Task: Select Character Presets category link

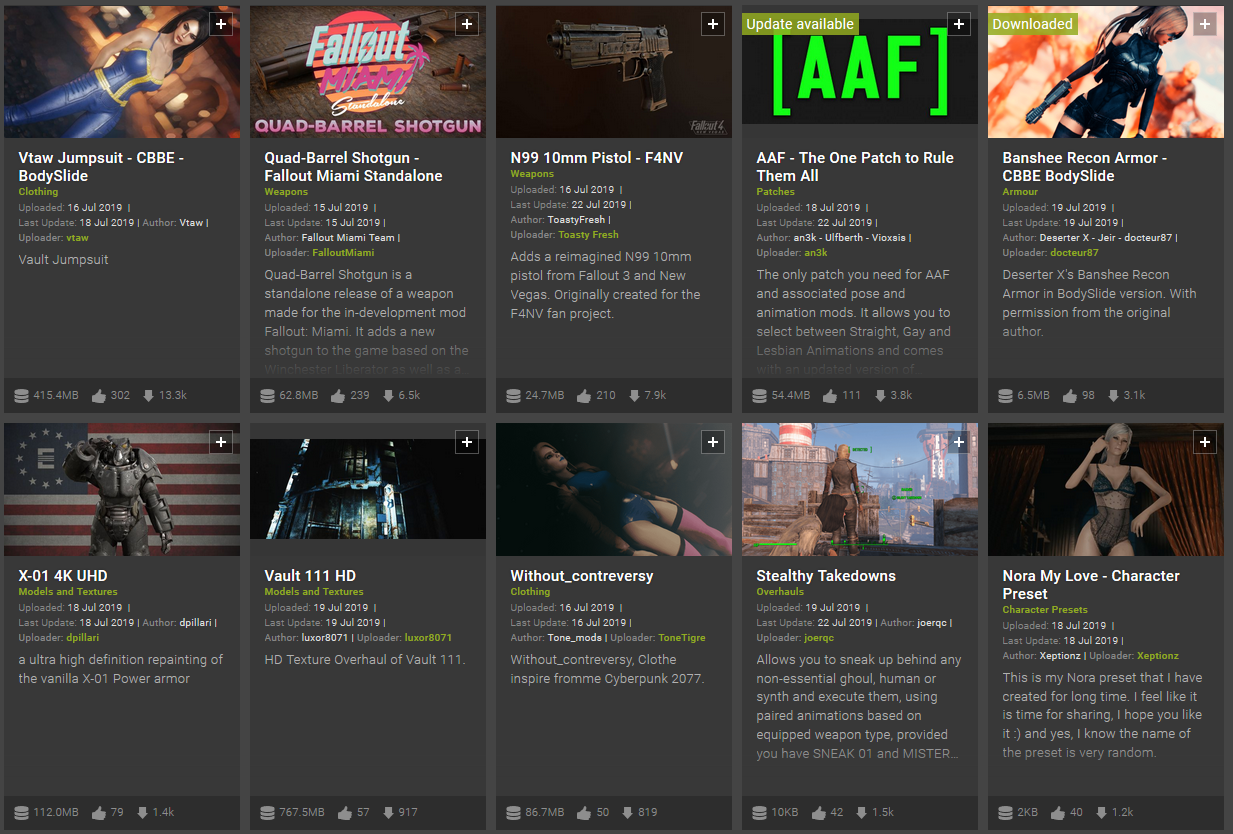Action: [x=1045, y=610]
